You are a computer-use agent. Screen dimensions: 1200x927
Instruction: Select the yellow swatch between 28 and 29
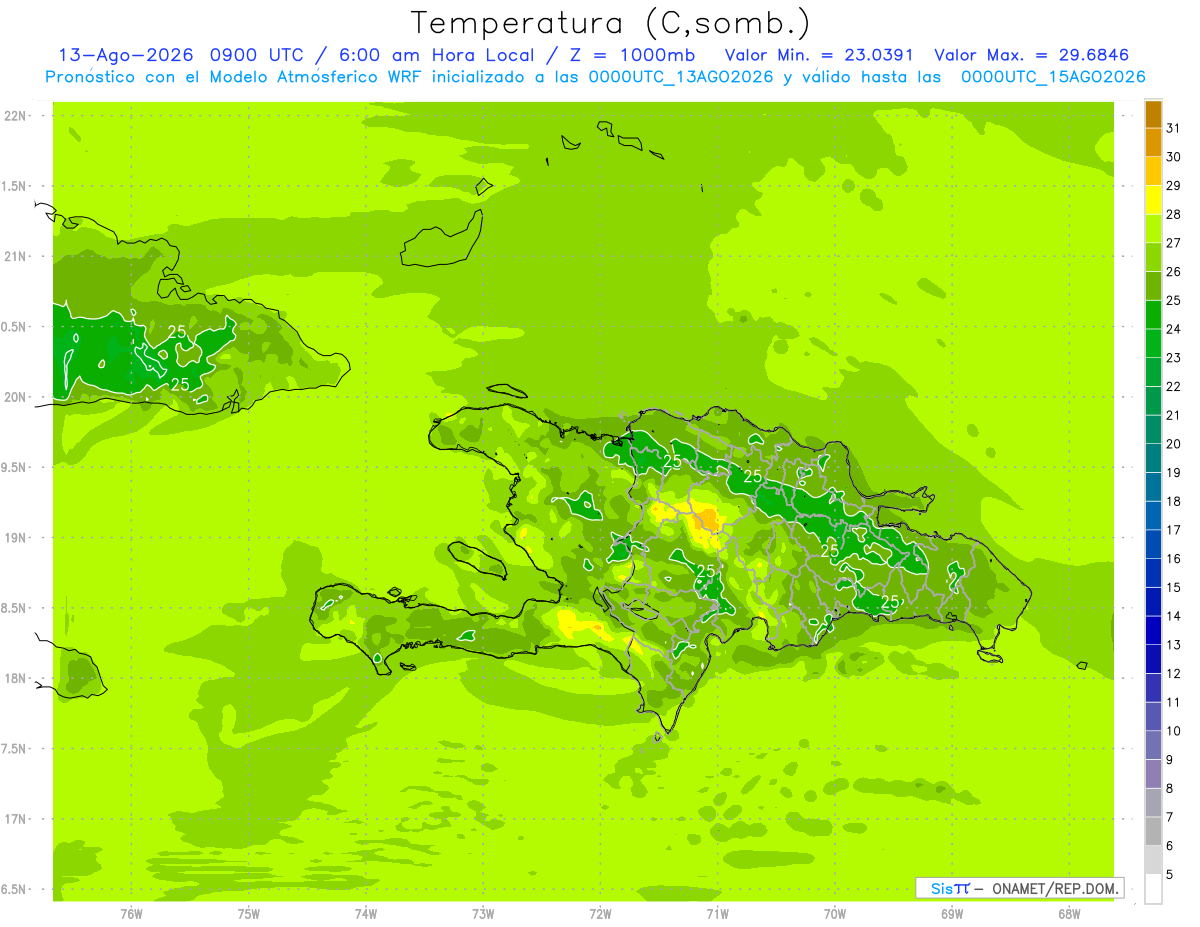[x=1153, y=200]
